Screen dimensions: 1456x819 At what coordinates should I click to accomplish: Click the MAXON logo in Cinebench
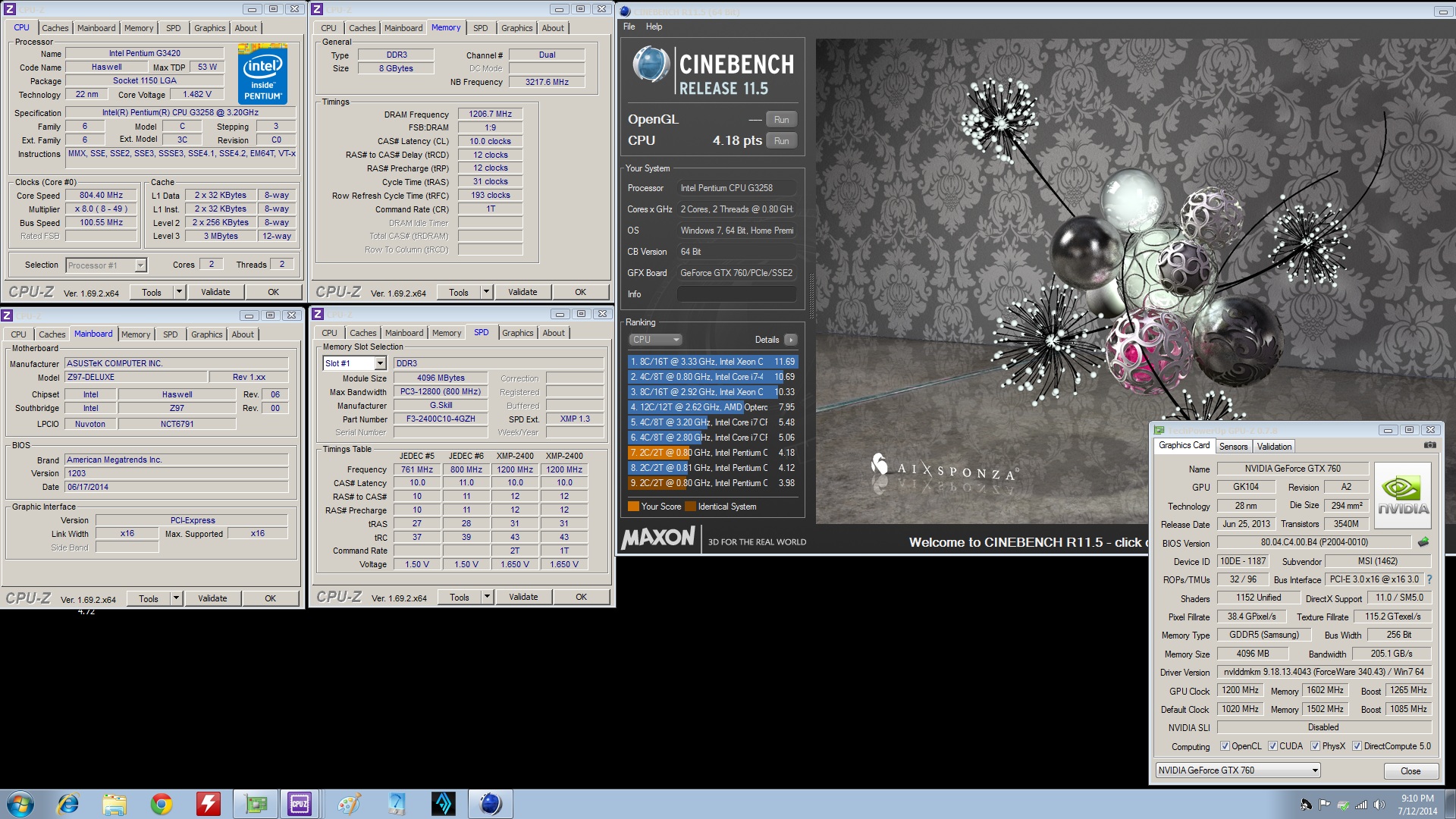point(657,538)
